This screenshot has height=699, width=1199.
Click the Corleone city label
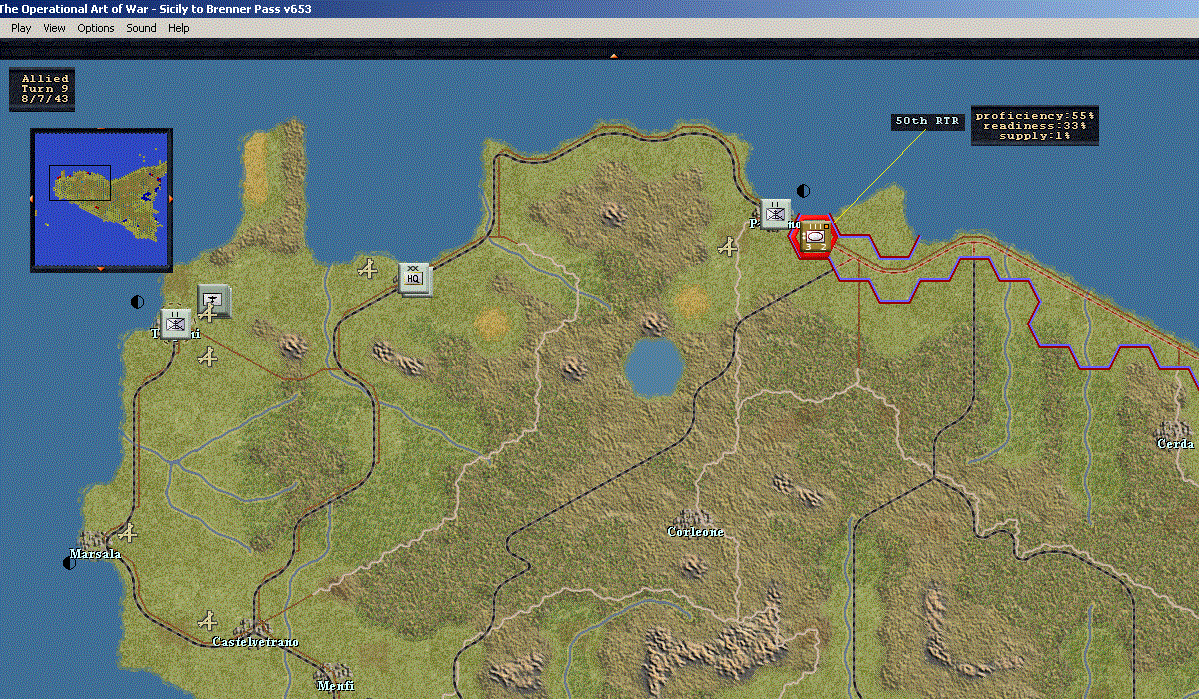[x=695, y=532]
